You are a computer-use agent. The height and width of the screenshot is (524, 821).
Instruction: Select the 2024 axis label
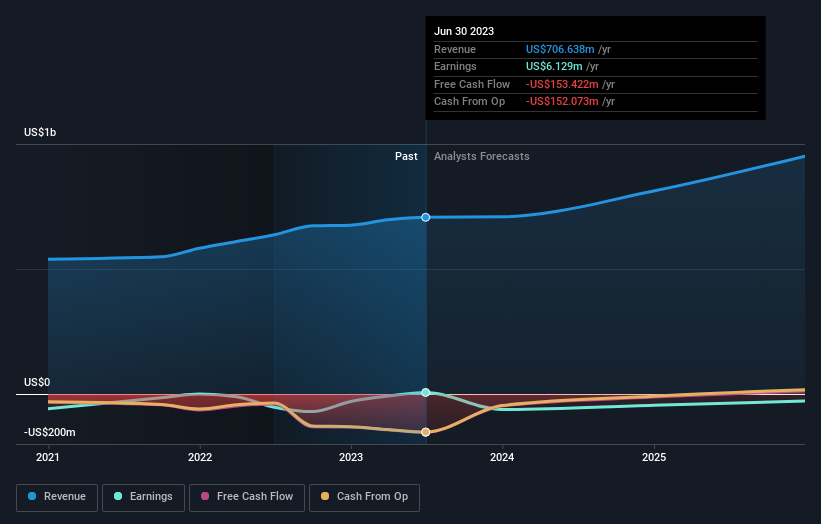[502, 458]
